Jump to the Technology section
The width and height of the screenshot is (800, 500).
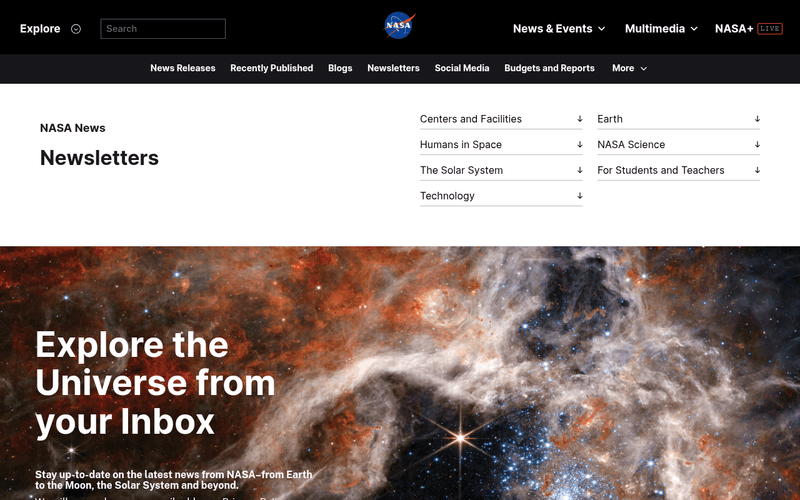point(501,195)
